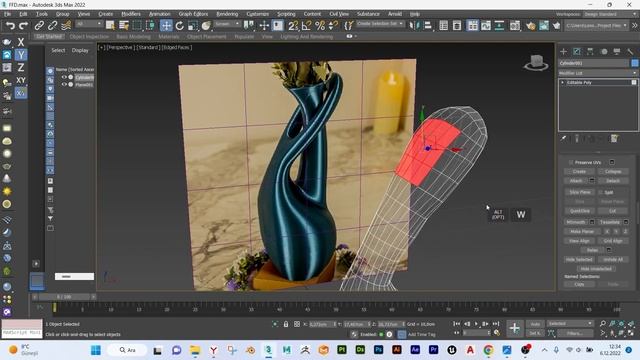Open the selection filter All dropdown

click(89, 24)
